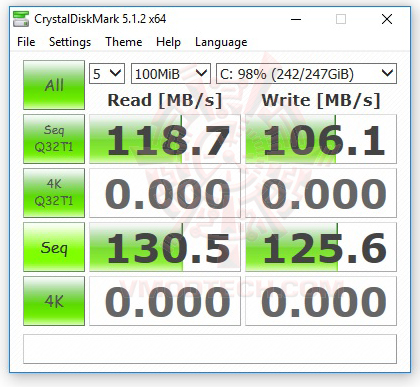The image size is (420, 387).
Task: Click the Seq read result 130.5
Action: (165, 247)
